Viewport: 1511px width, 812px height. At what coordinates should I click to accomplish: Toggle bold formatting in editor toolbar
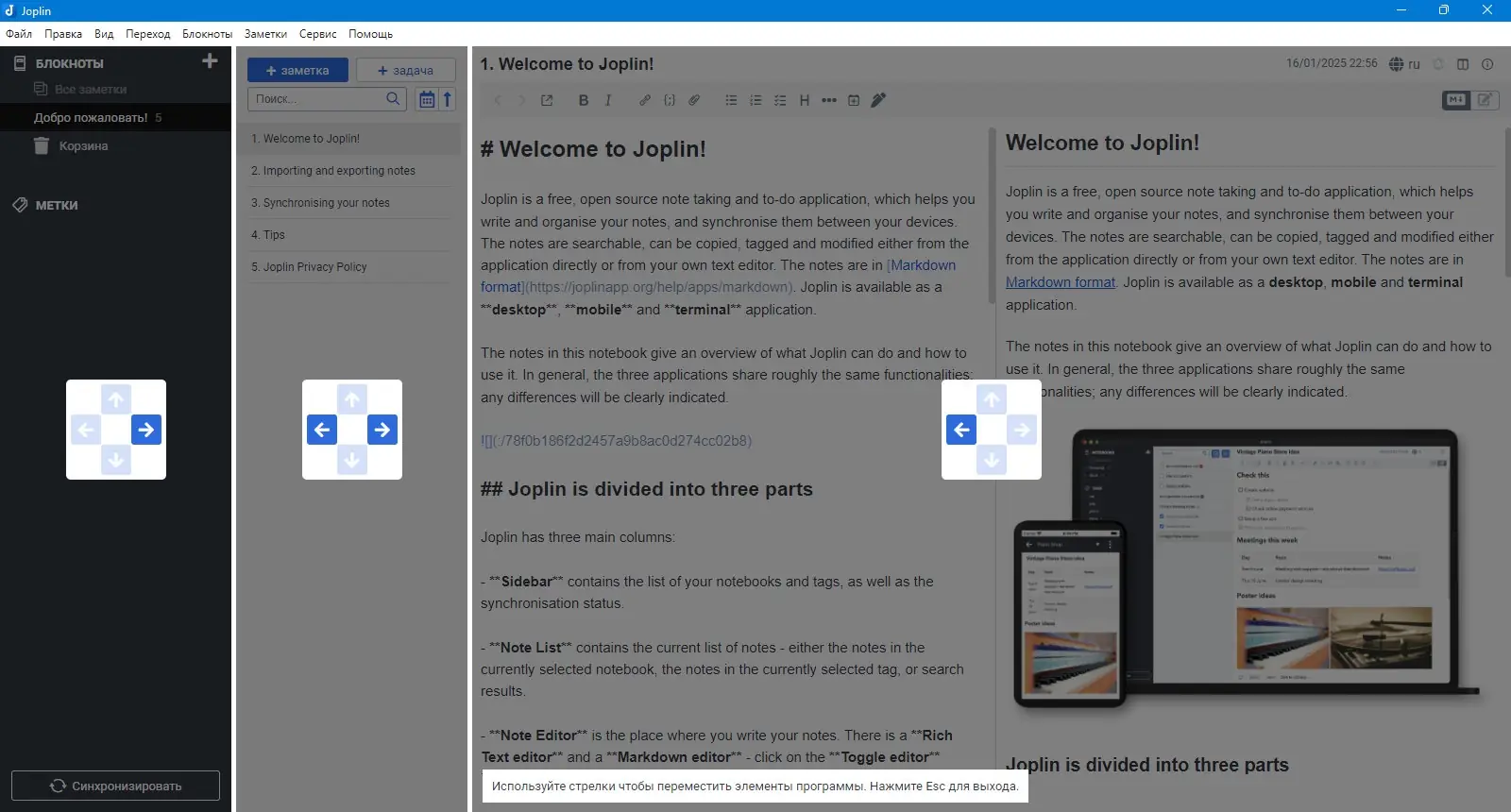[x=584, y=100]
